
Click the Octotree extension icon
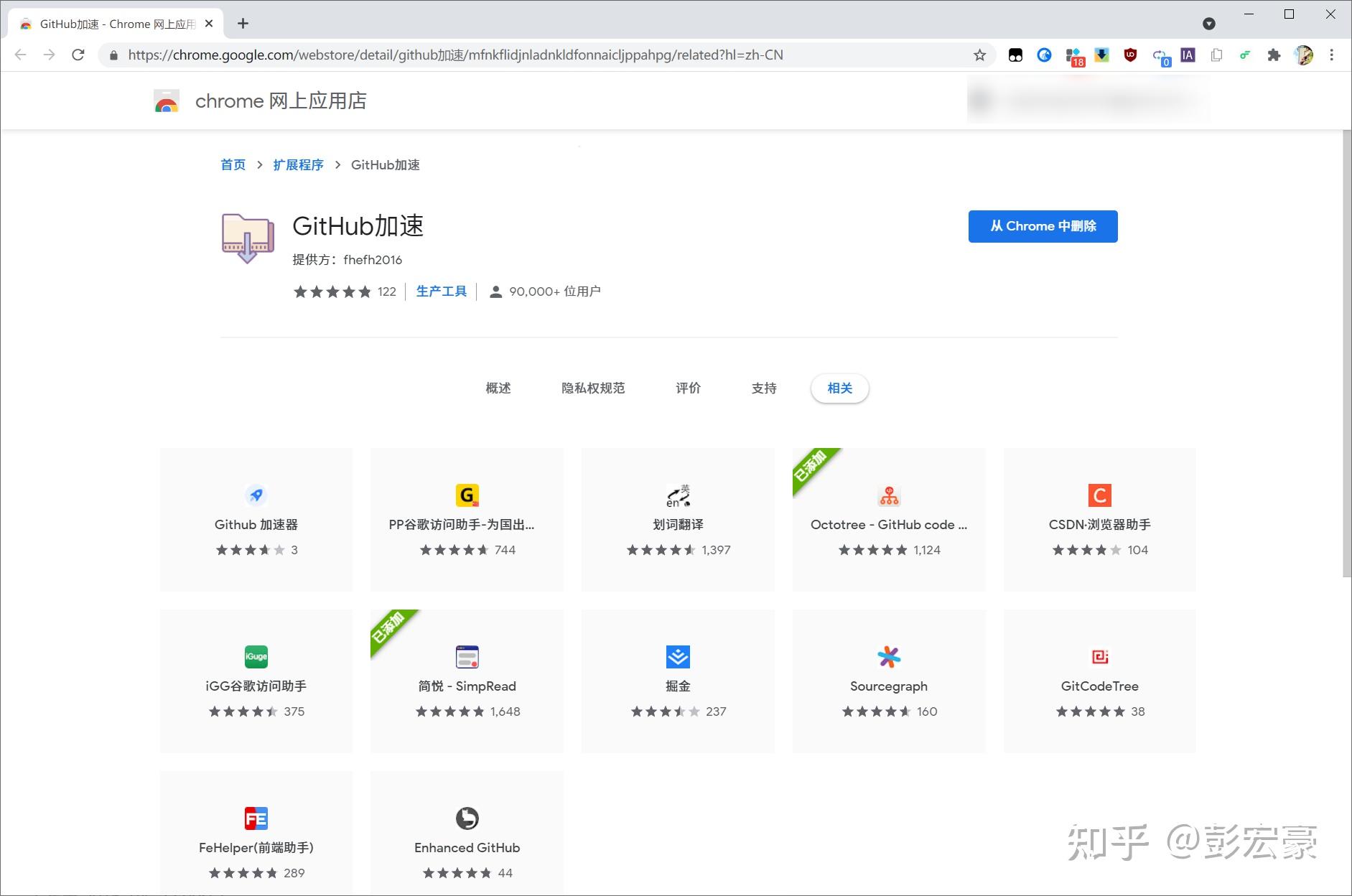[889, 495]
